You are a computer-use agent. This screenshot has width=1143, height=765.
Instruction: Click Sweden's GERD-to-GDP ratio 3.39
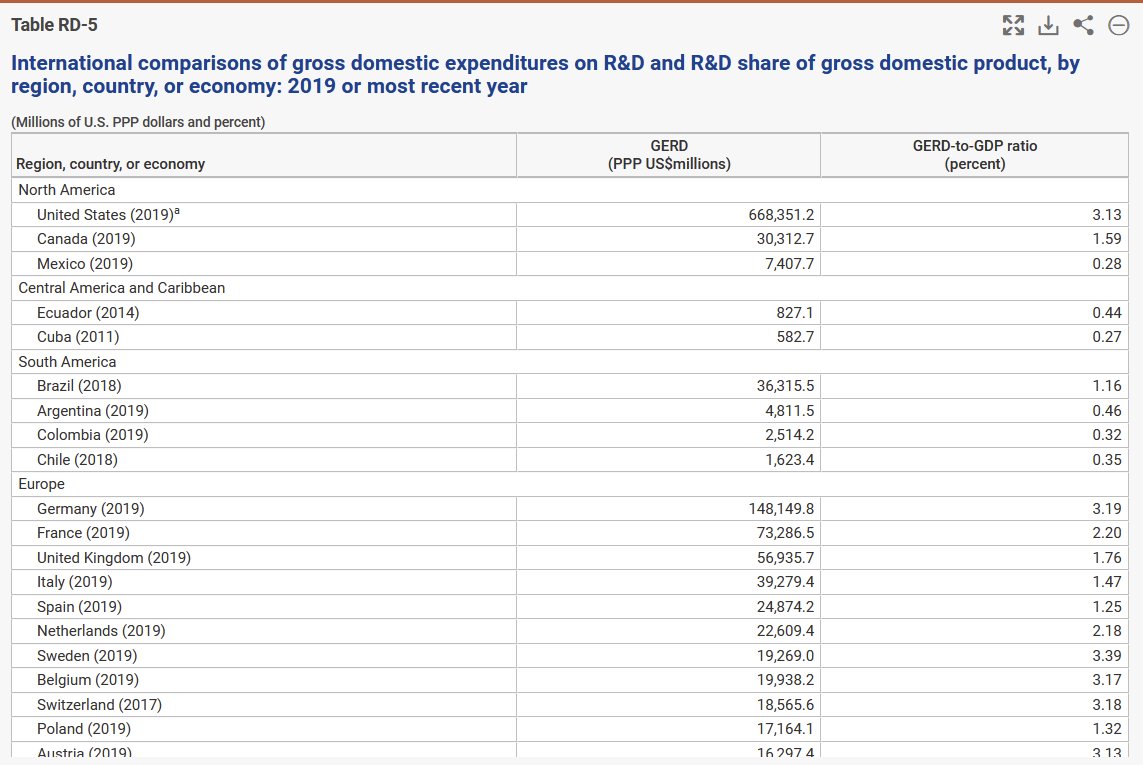click(1107, 656)
